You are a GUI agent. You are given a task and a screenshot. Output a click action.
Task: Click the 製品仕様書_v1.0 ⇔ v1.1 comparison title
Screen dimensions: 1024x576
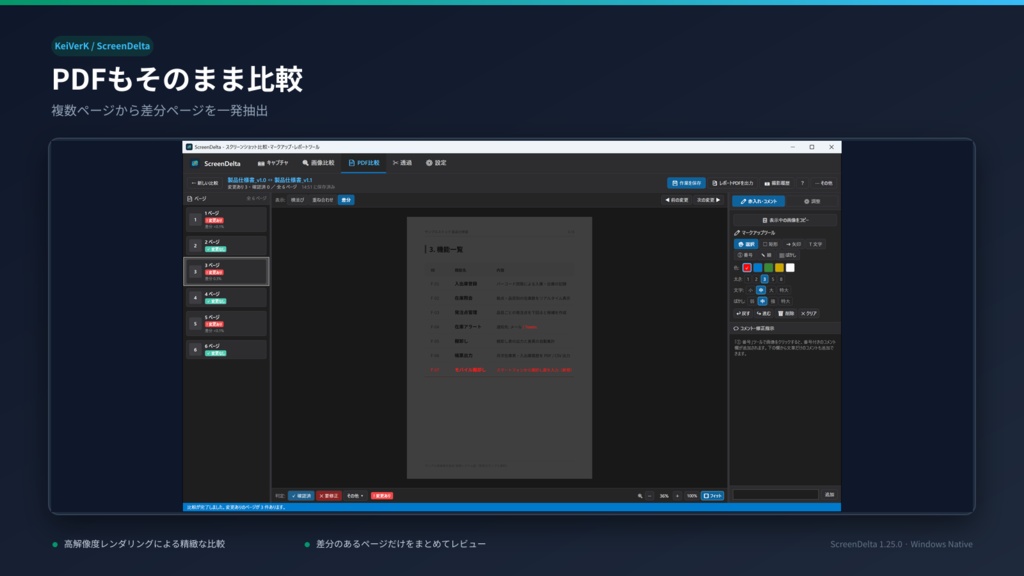pyautogui.click(x=270, y=180)
